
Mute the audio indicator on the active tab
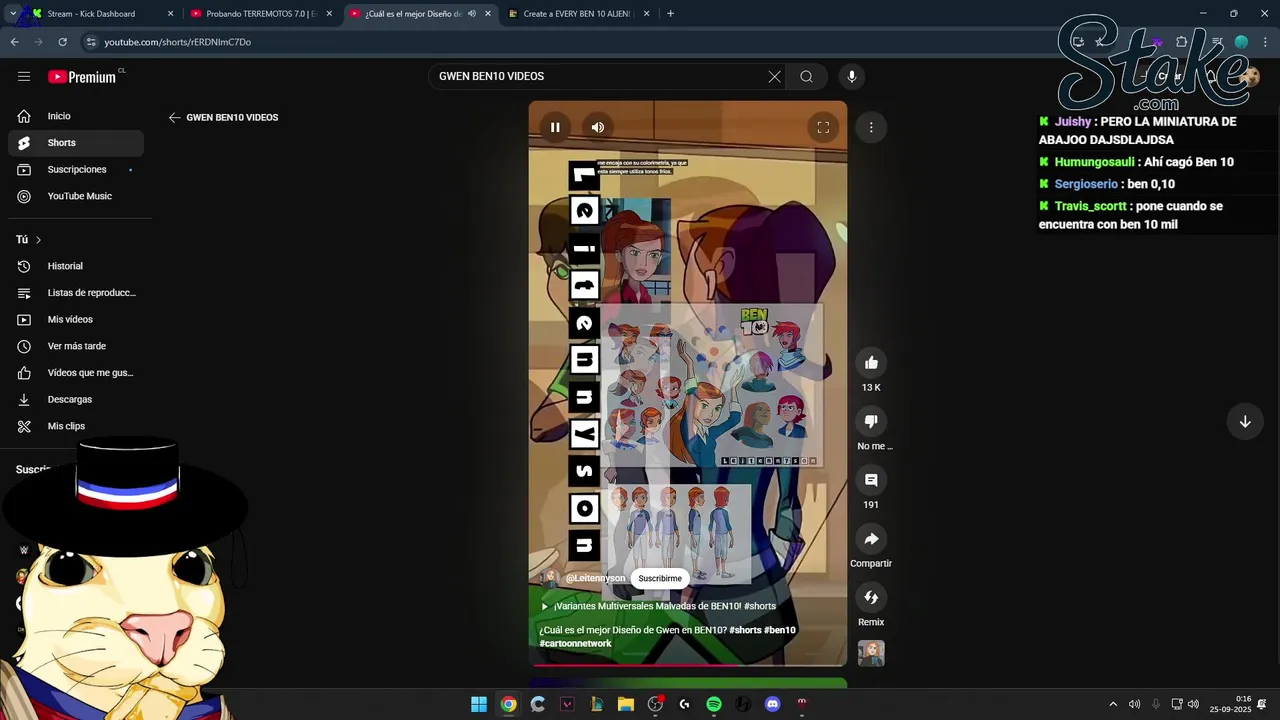click(472, 14)
